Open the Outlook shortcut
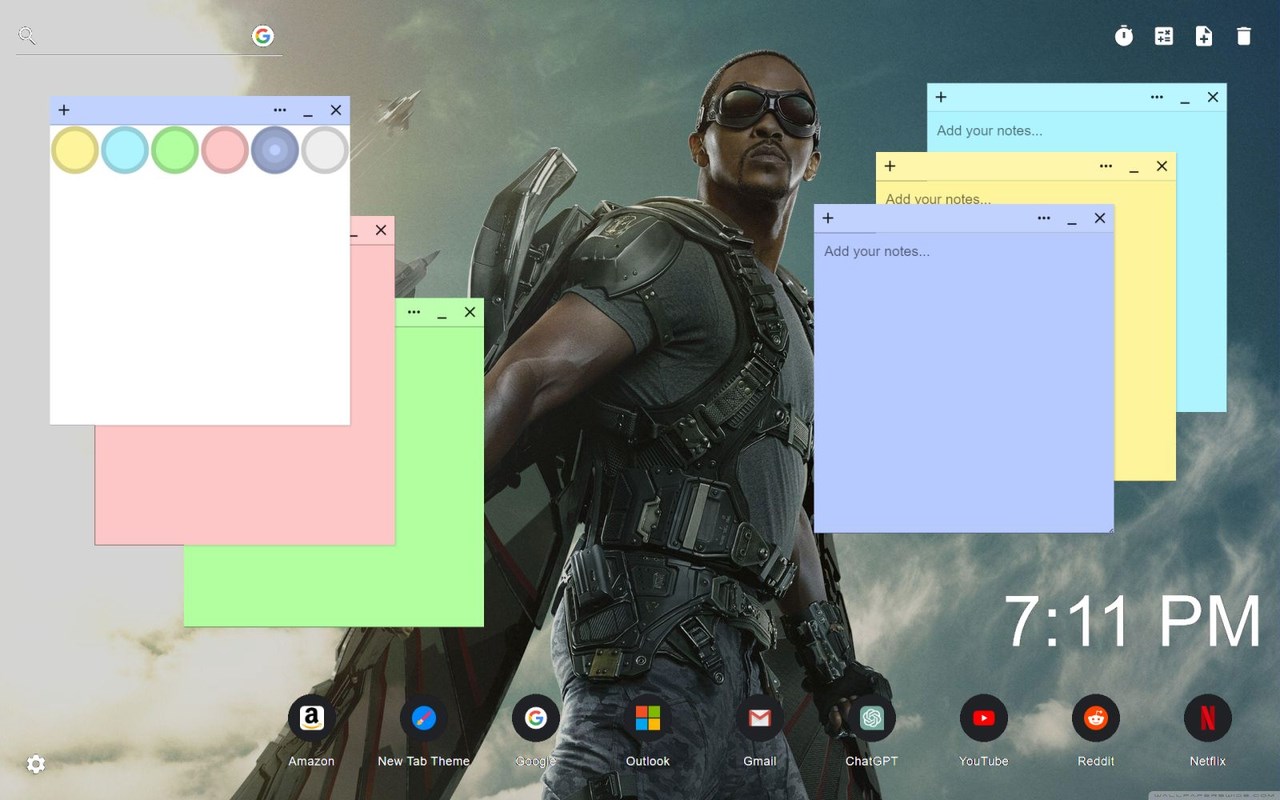1280x800 pixels. pyautogui.click(x=648, y=718)
